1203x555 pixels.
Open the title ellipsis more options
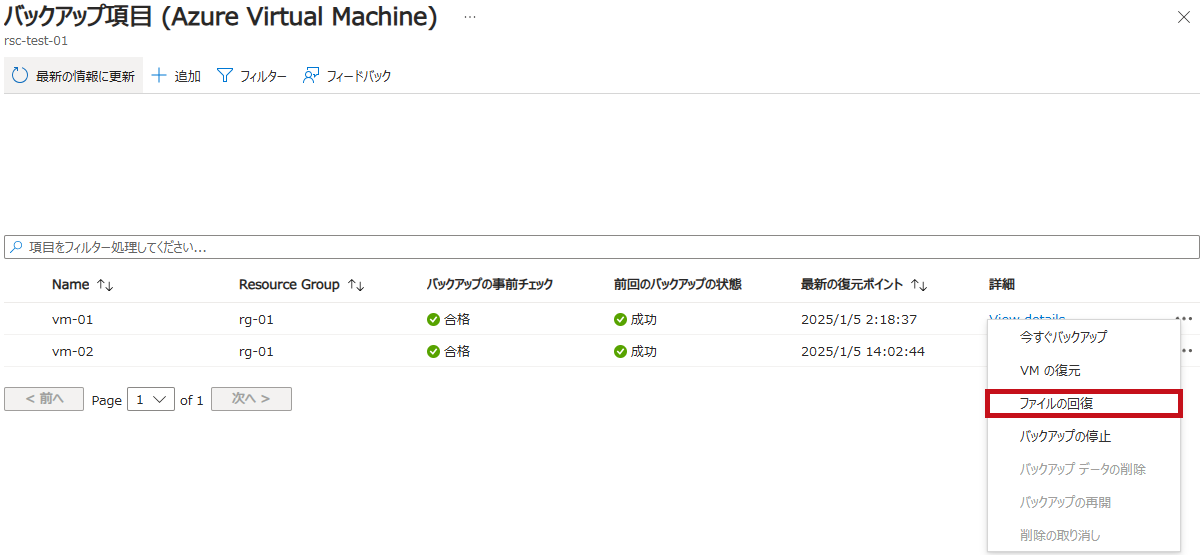coord(470,18)
